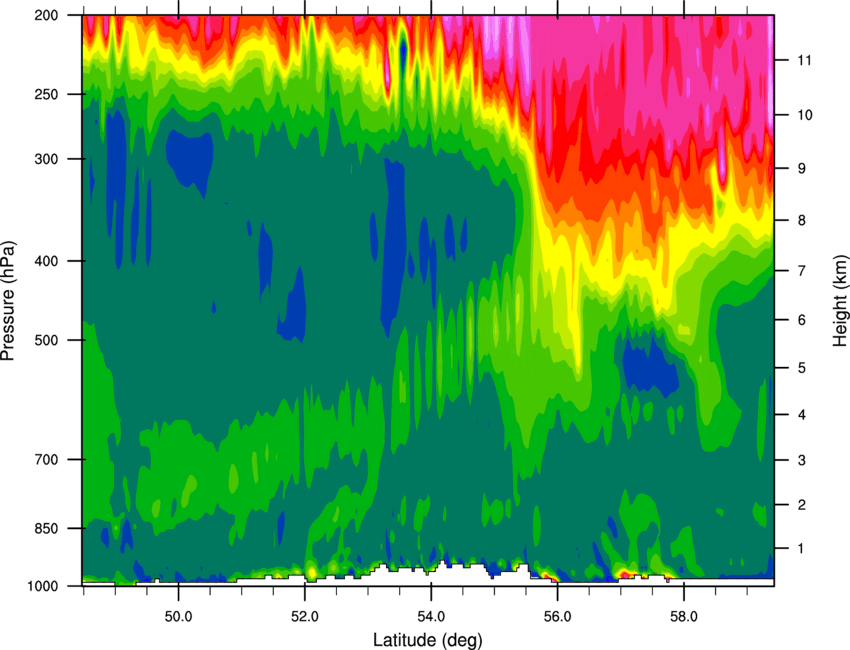The width and height of the screenshot is (850, 650).
Task: Click pressure tick label 700
Action: tap(47, 459)
